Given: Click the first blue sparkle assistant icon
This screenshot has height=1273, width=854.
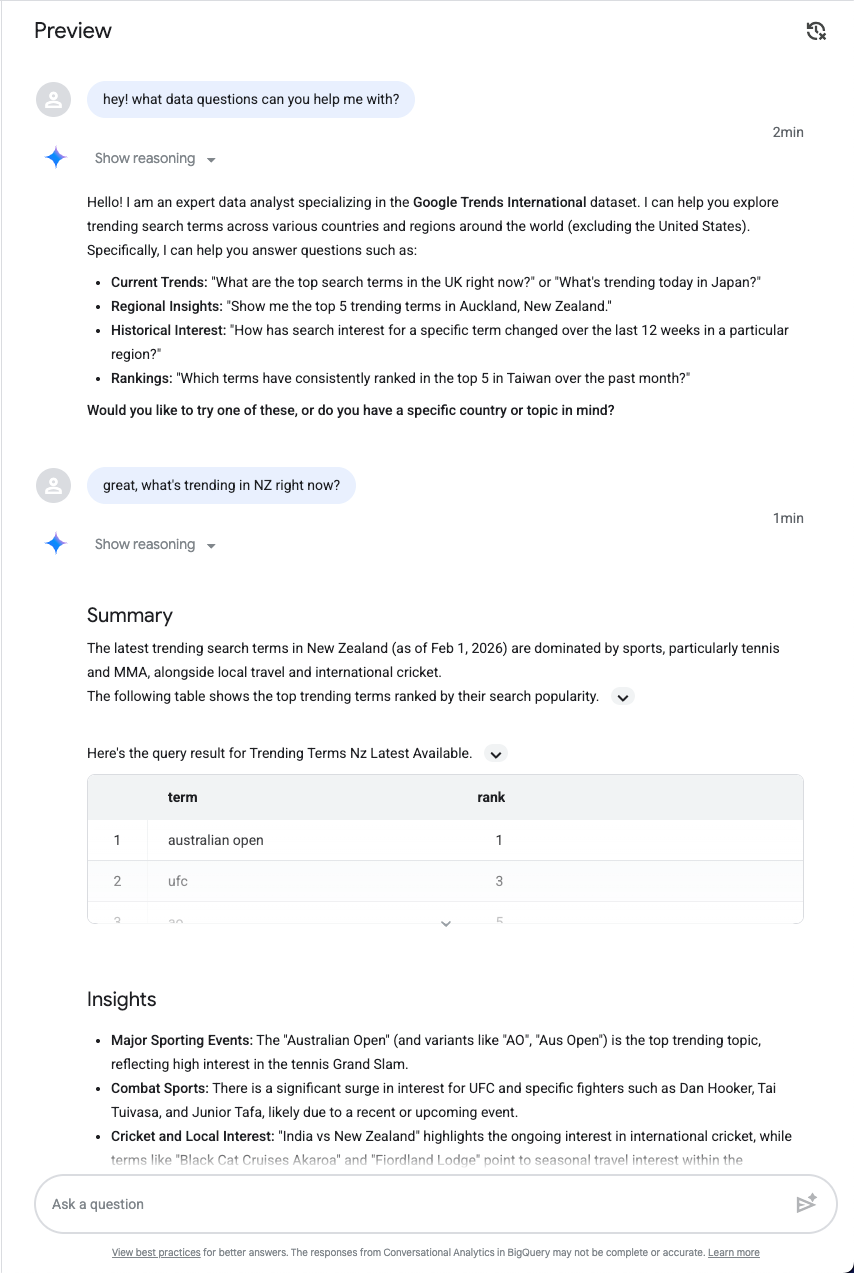Looking at the screenshot, I should tap(56, 158).
